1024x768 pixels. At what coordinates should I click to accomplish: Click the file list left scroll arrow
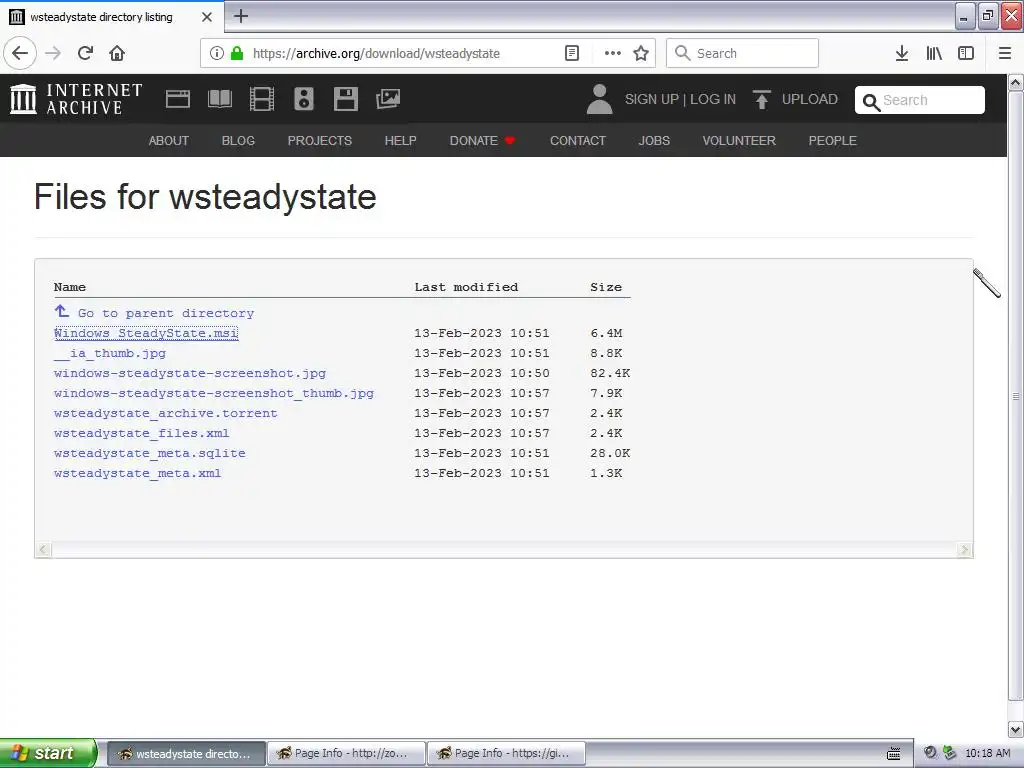(43, 549)
